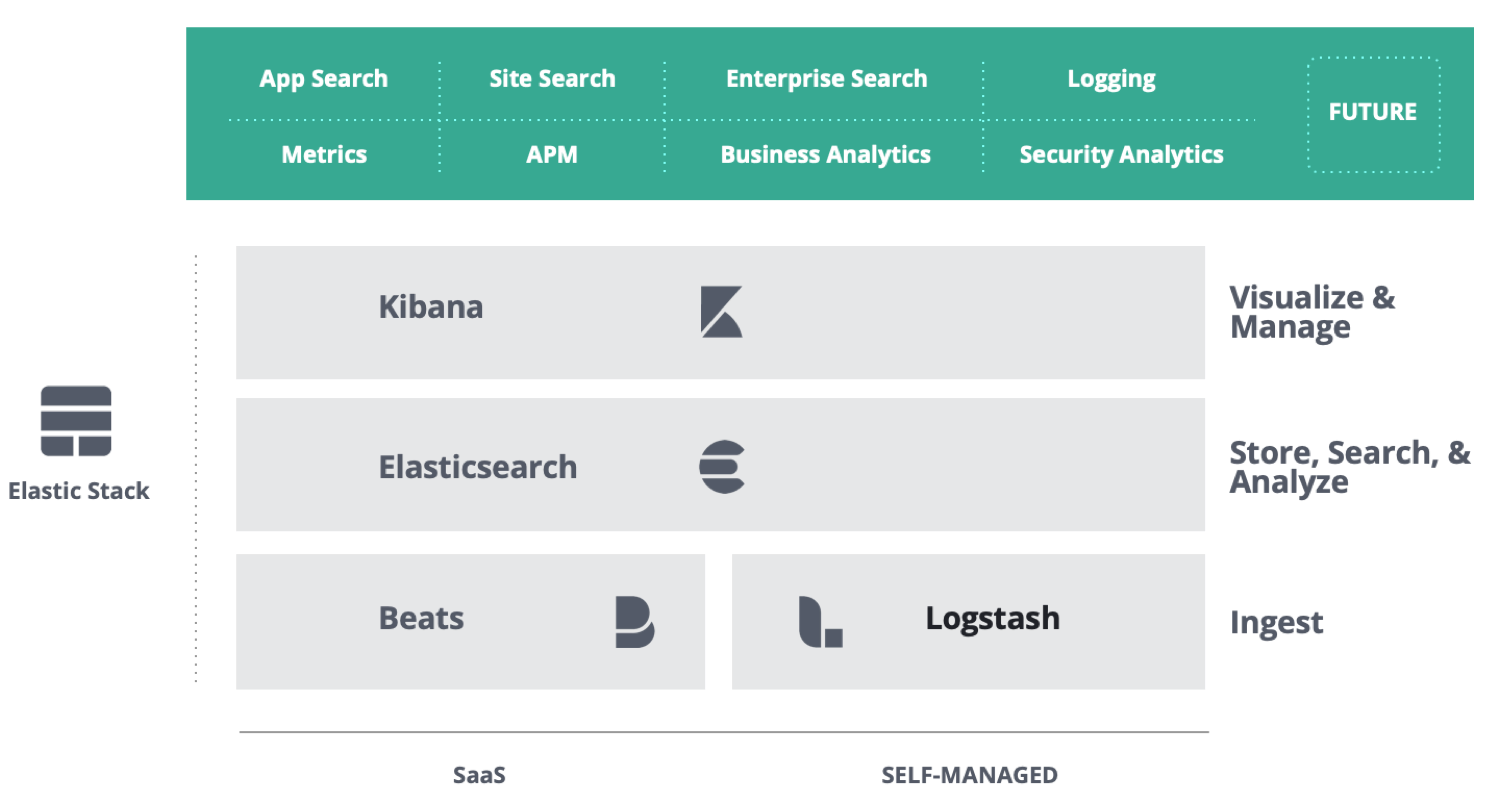1497x808 pixels.
Task: Click the Elastic Stack icon
Action: [76, 421]
